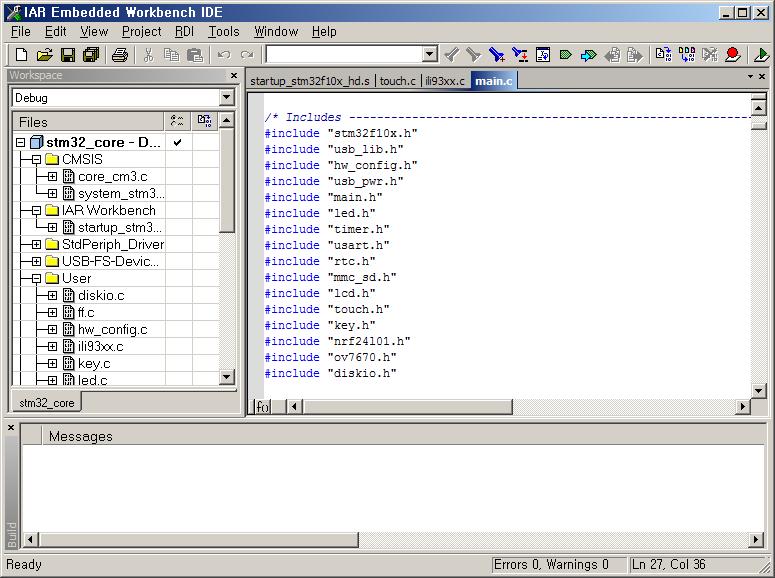Switch to touch.c editor tab

click(397, 81)
